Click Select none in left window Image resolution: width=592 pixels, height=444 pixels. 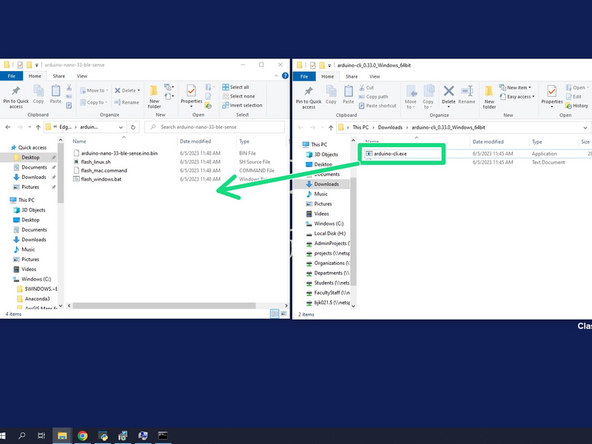coord(239,96)
